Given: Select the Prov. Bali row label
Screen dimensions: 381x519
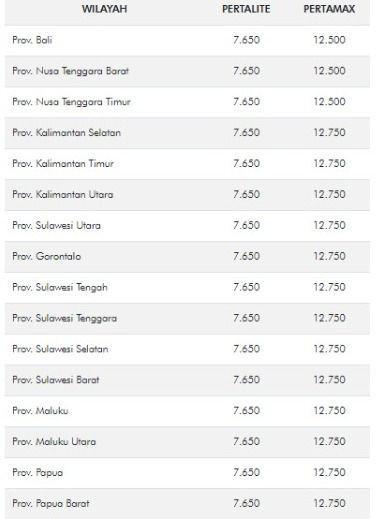Looking at the screenshot, I should 32,40.
